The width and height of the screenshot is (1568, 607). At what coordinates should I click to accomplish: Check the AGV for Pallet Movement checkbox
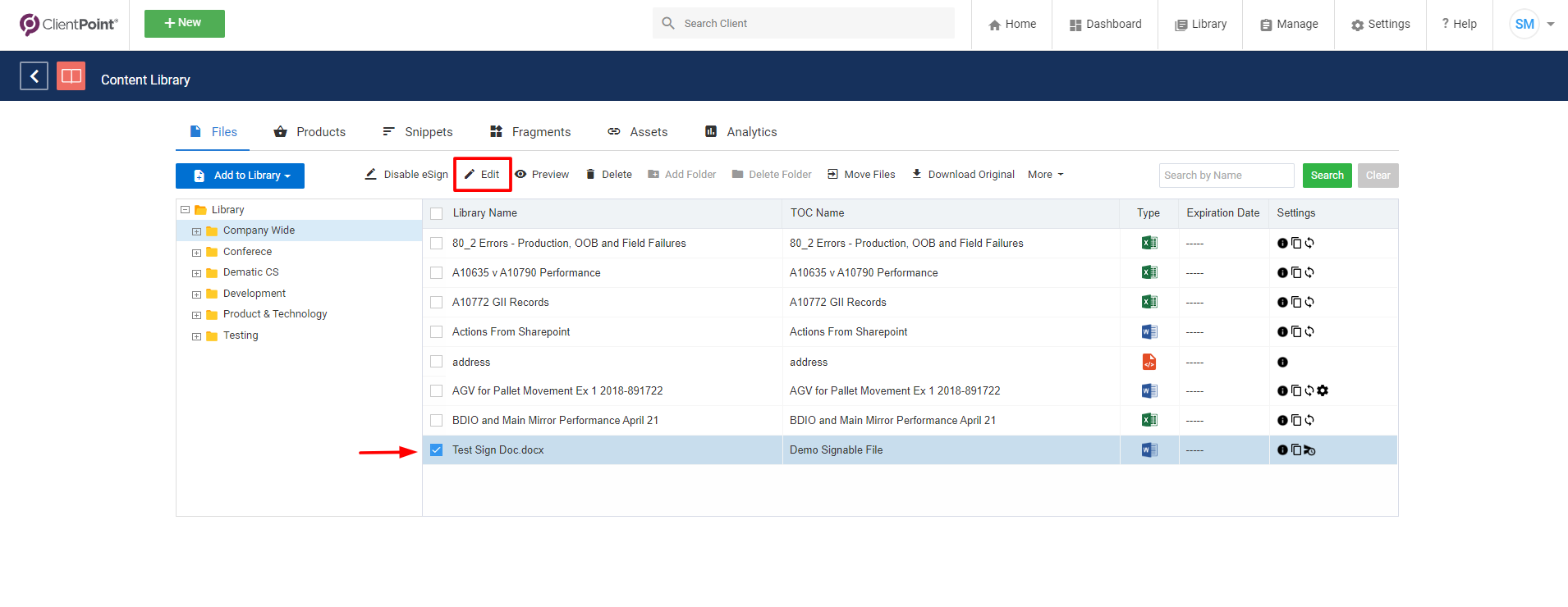pyautogui.click(x=437, y=390)
